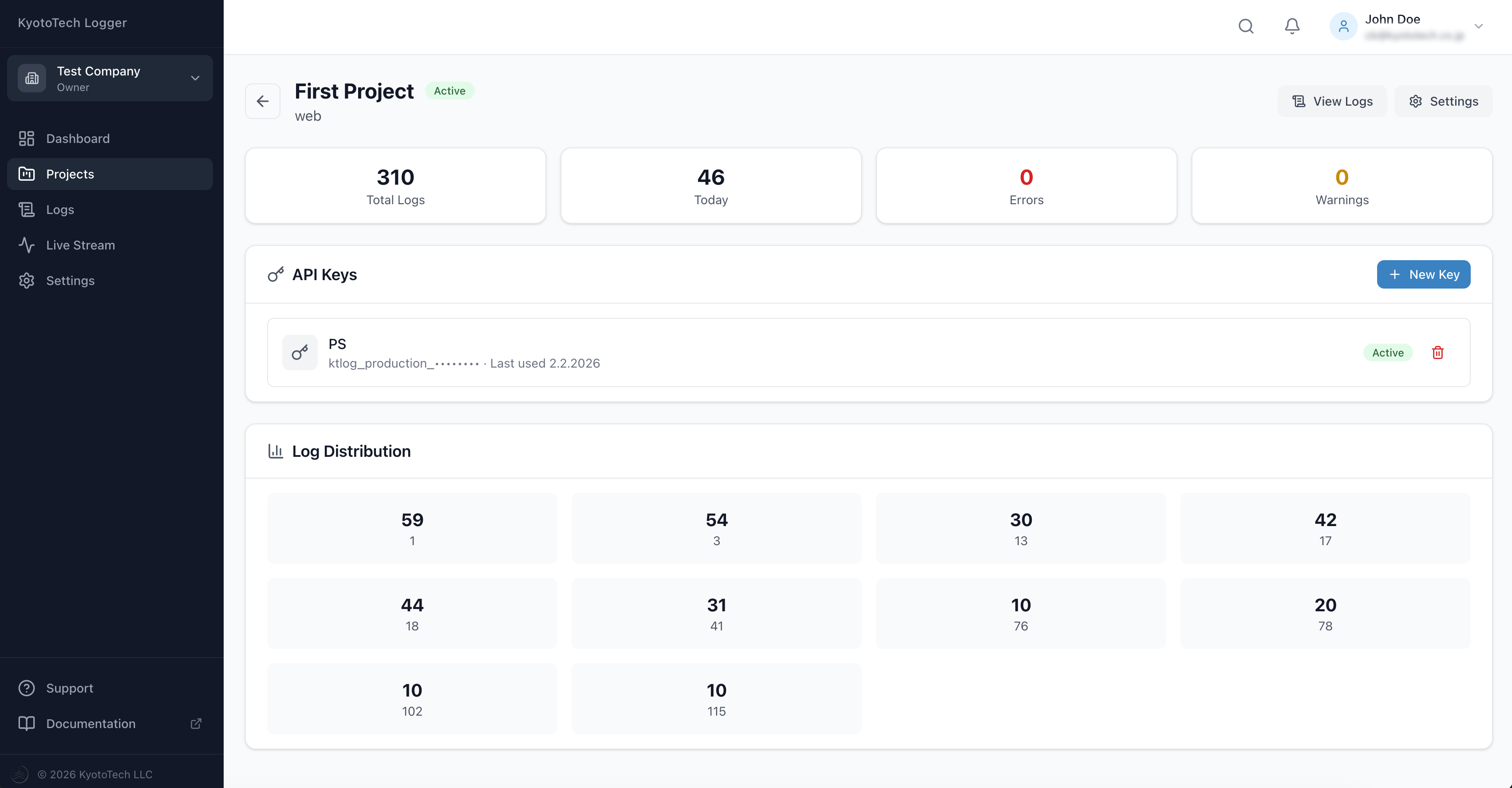This screenshot has width=1512, height=788.
Task: Click the Active status badge on the PS key
Action: 1388,352
